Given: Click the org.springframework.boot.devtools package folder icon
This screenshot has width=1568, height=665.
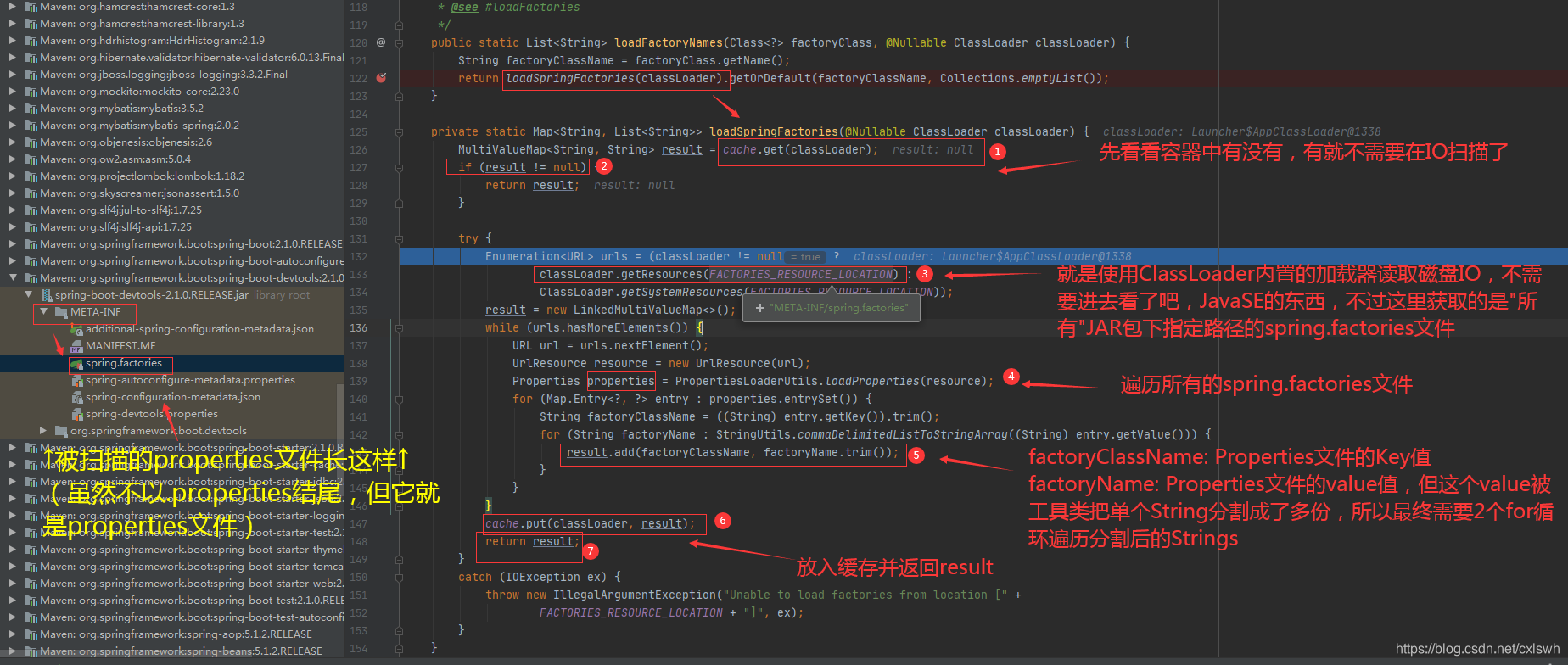Looking at the screenshot, I should coord(61,431).
